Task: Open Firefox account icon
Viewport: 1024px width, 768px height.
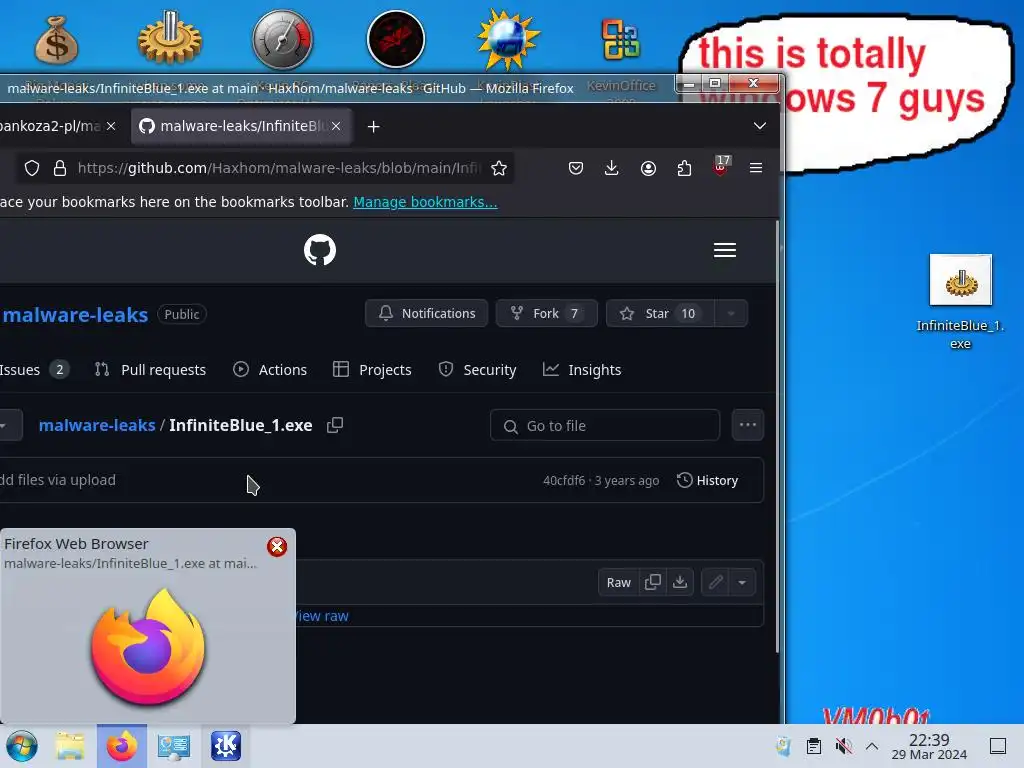Action: 648,168
